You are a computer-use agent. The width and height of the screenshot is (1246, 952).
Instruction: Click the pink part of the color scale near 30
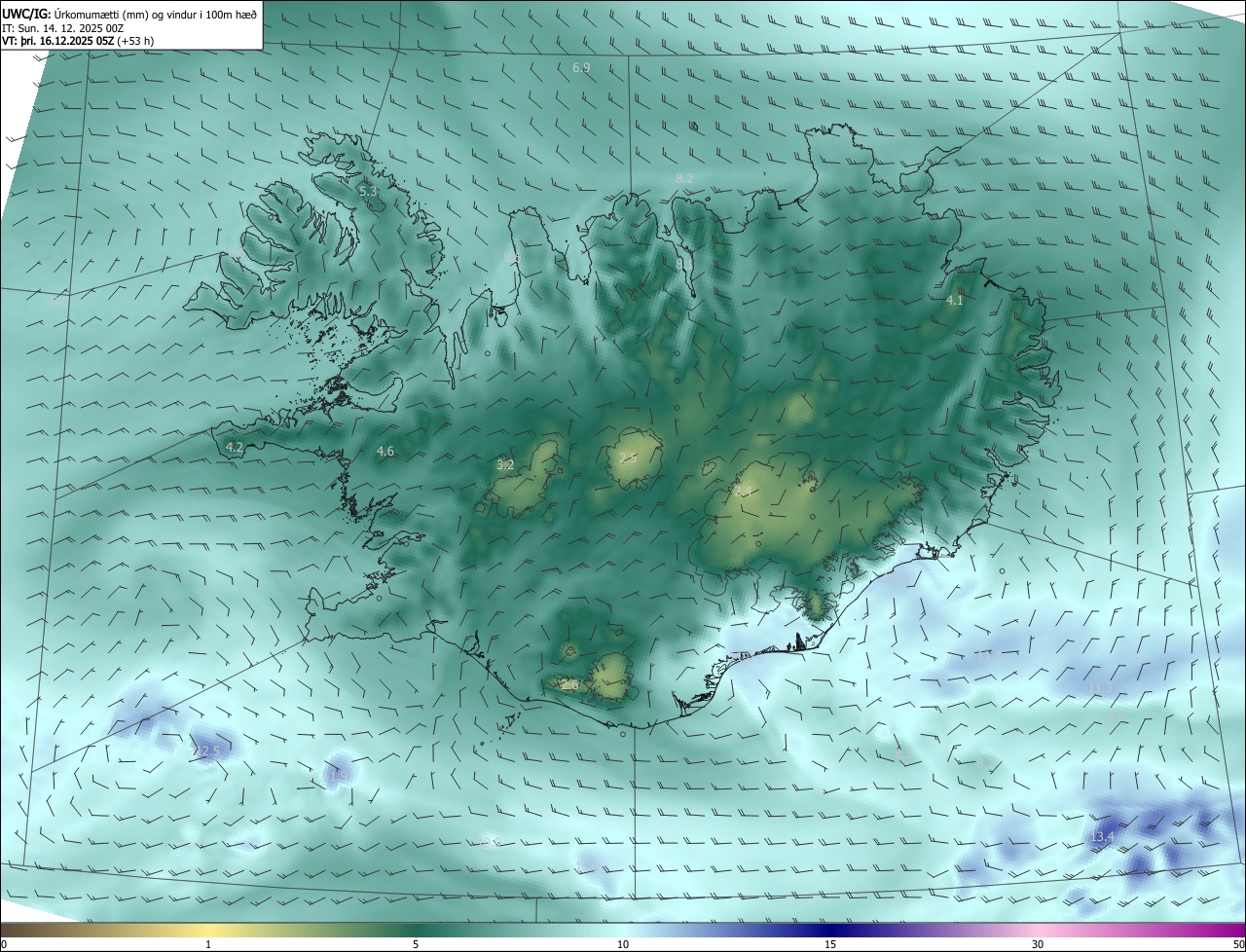(x=1038, y=930)
